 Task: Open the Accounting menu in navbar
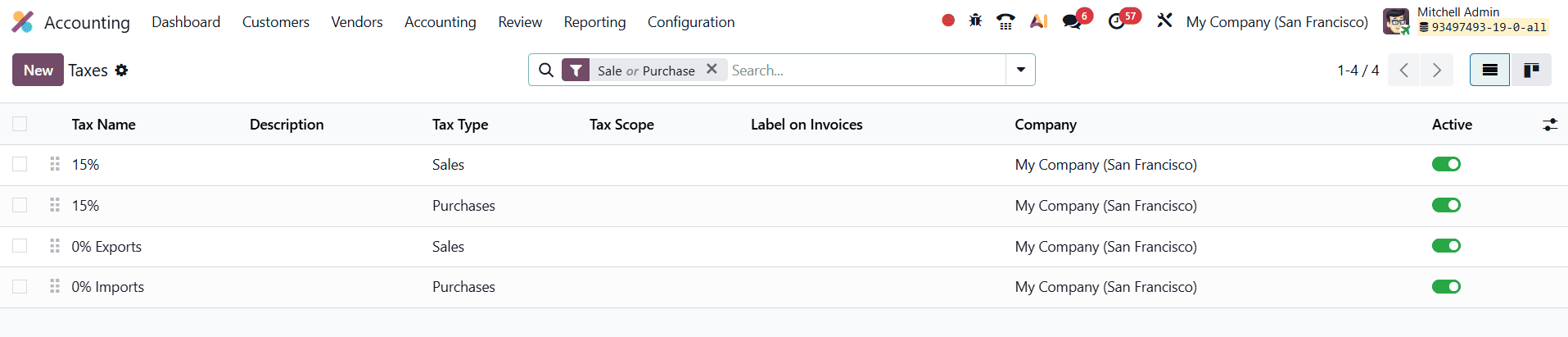tap(441, 22)
